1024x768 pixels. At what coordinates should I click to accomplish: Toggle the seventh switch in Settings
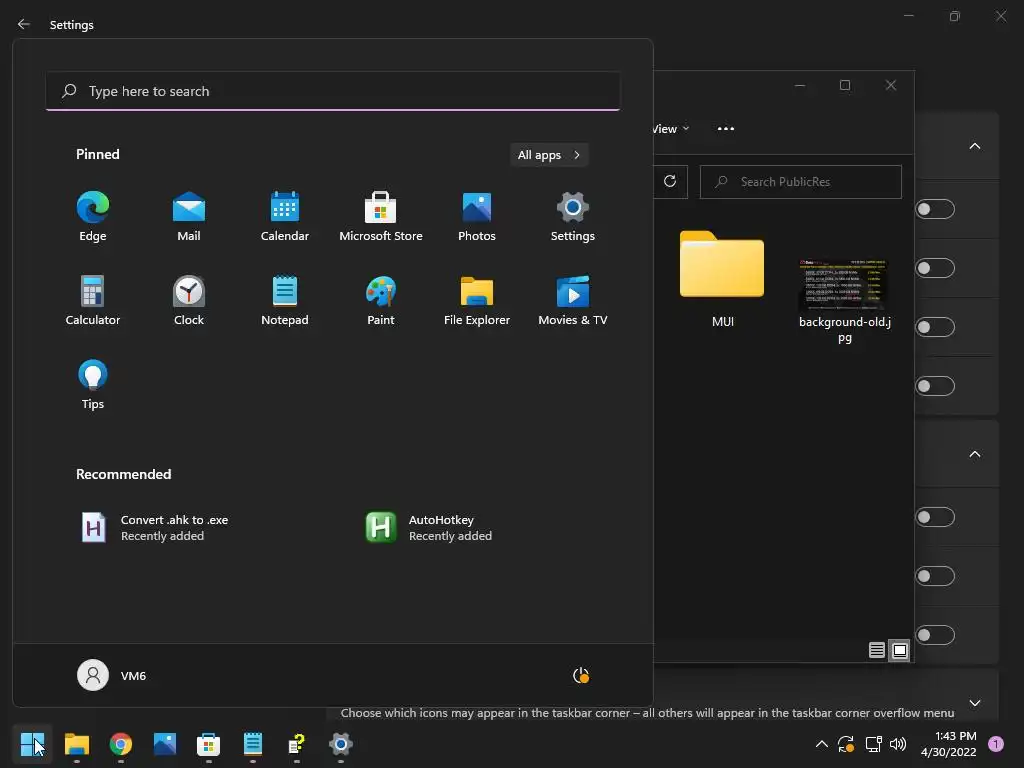click(x=935, y=635)
